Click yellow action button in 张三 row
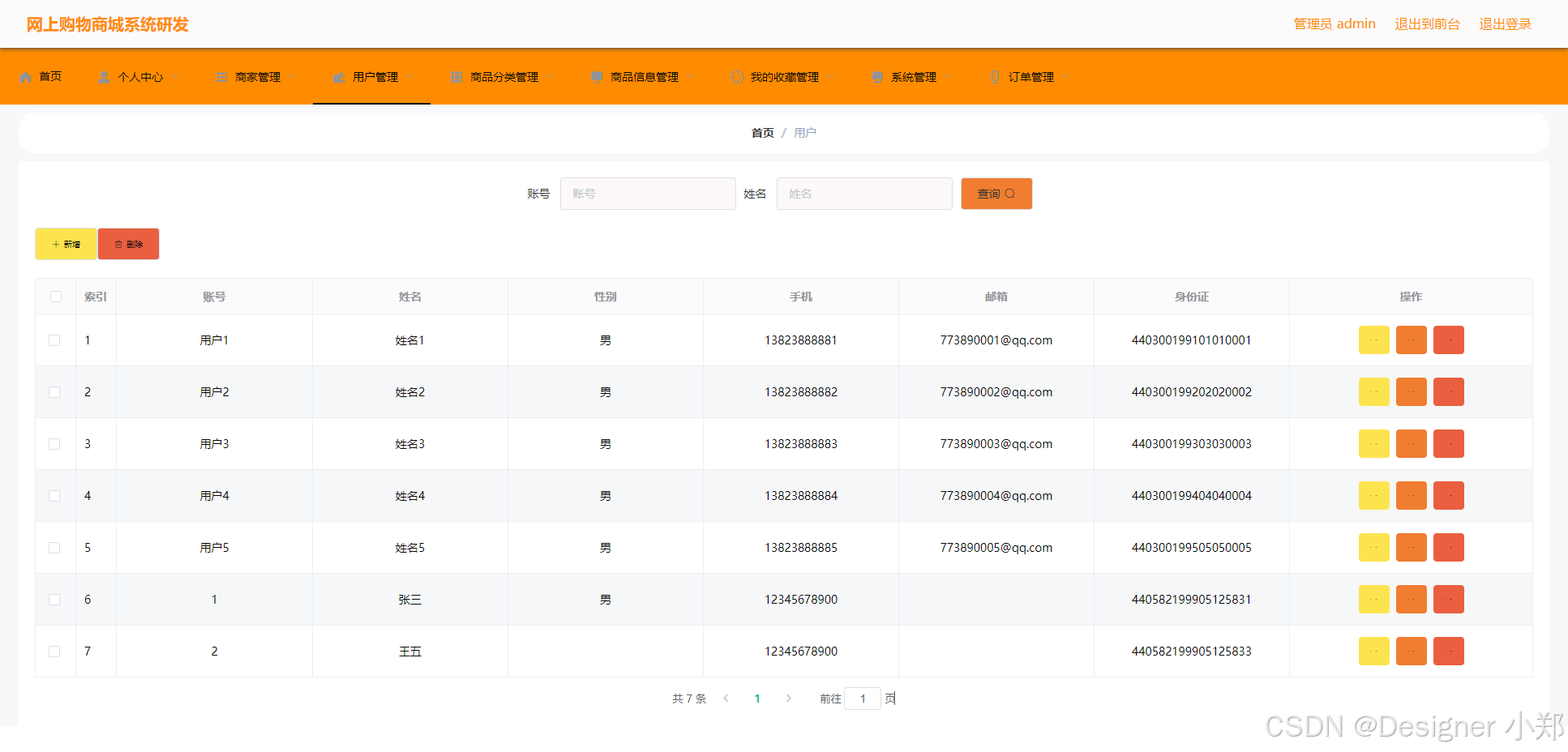This screenshot has width=1568, height=752. pyautogui.click(x=1373, y=600)
